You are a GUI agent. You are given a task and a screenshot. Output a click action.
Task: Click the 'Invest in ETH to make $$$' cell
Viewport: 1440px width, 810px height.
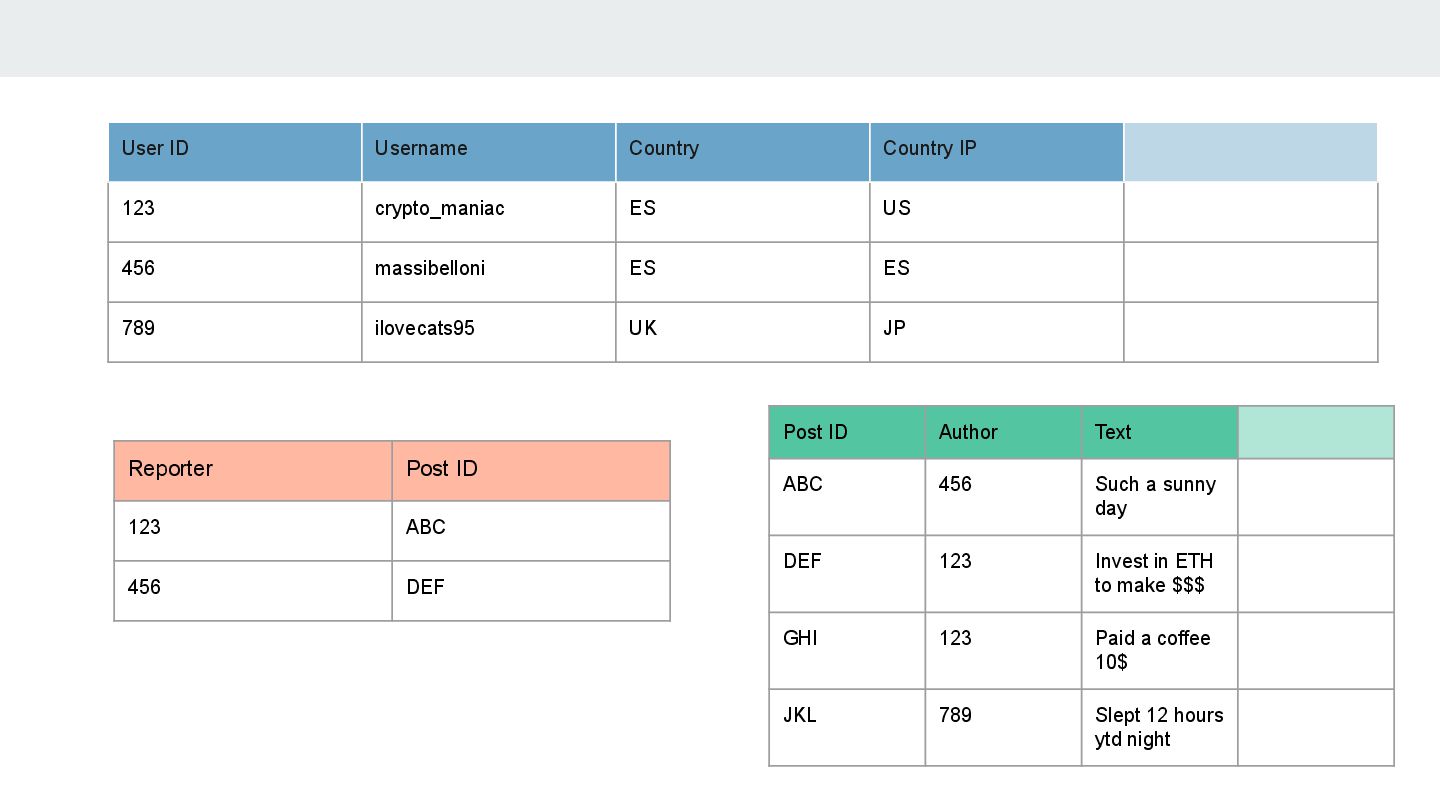click(x=1159, y=574)
